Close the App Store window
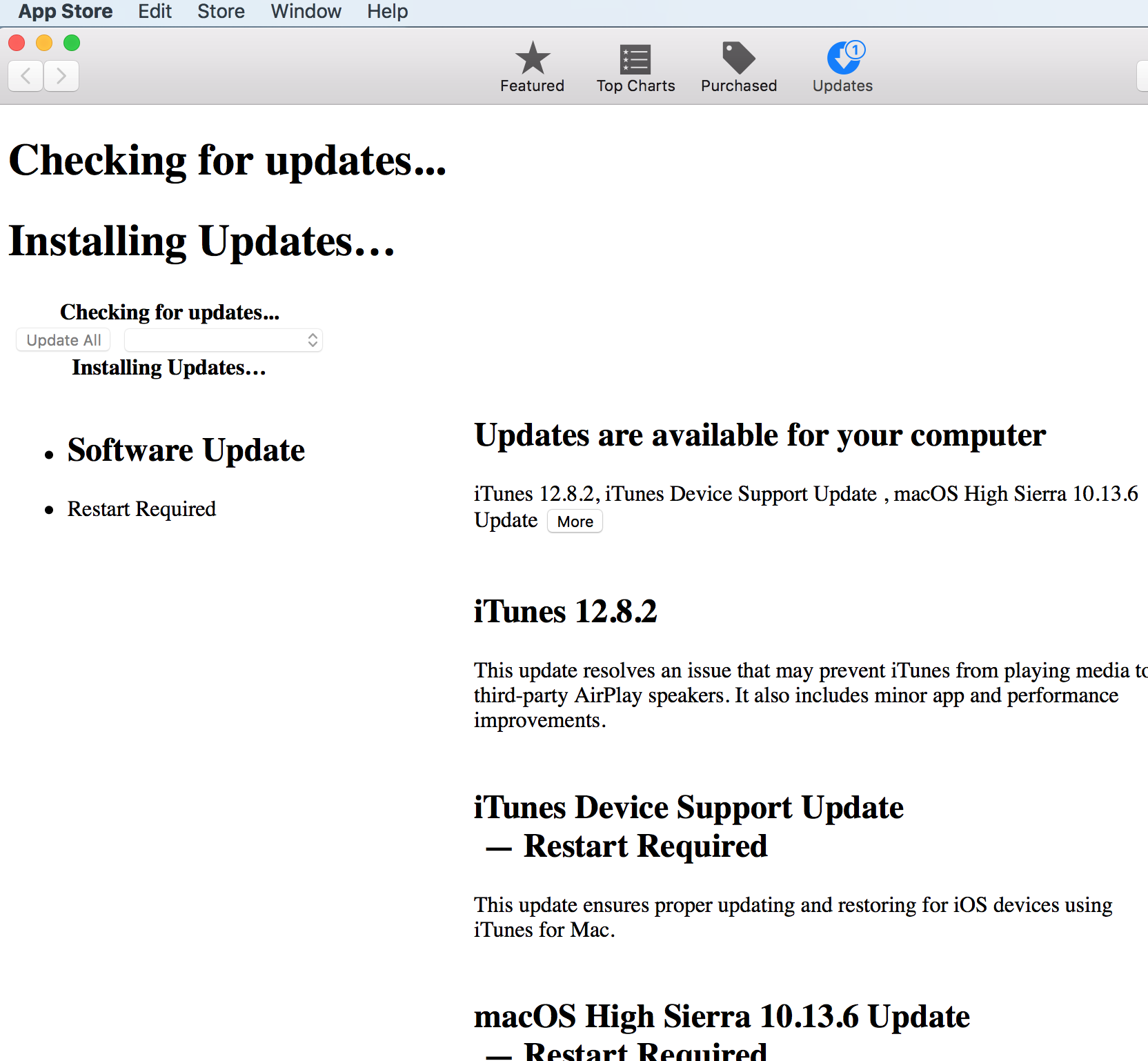Image resolution: width=1148 pixels, height=1061 pixels. pos(17,43)
